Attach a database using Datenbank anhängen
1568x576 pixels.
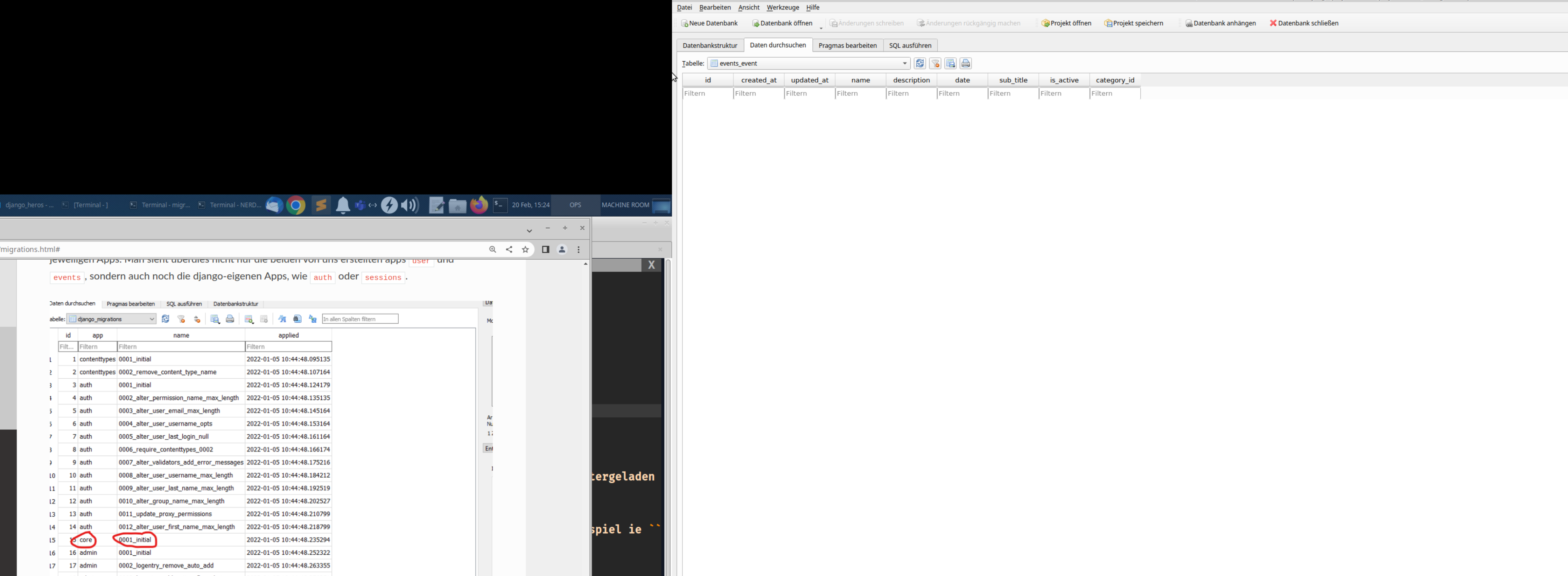(x=1220, y=22)
